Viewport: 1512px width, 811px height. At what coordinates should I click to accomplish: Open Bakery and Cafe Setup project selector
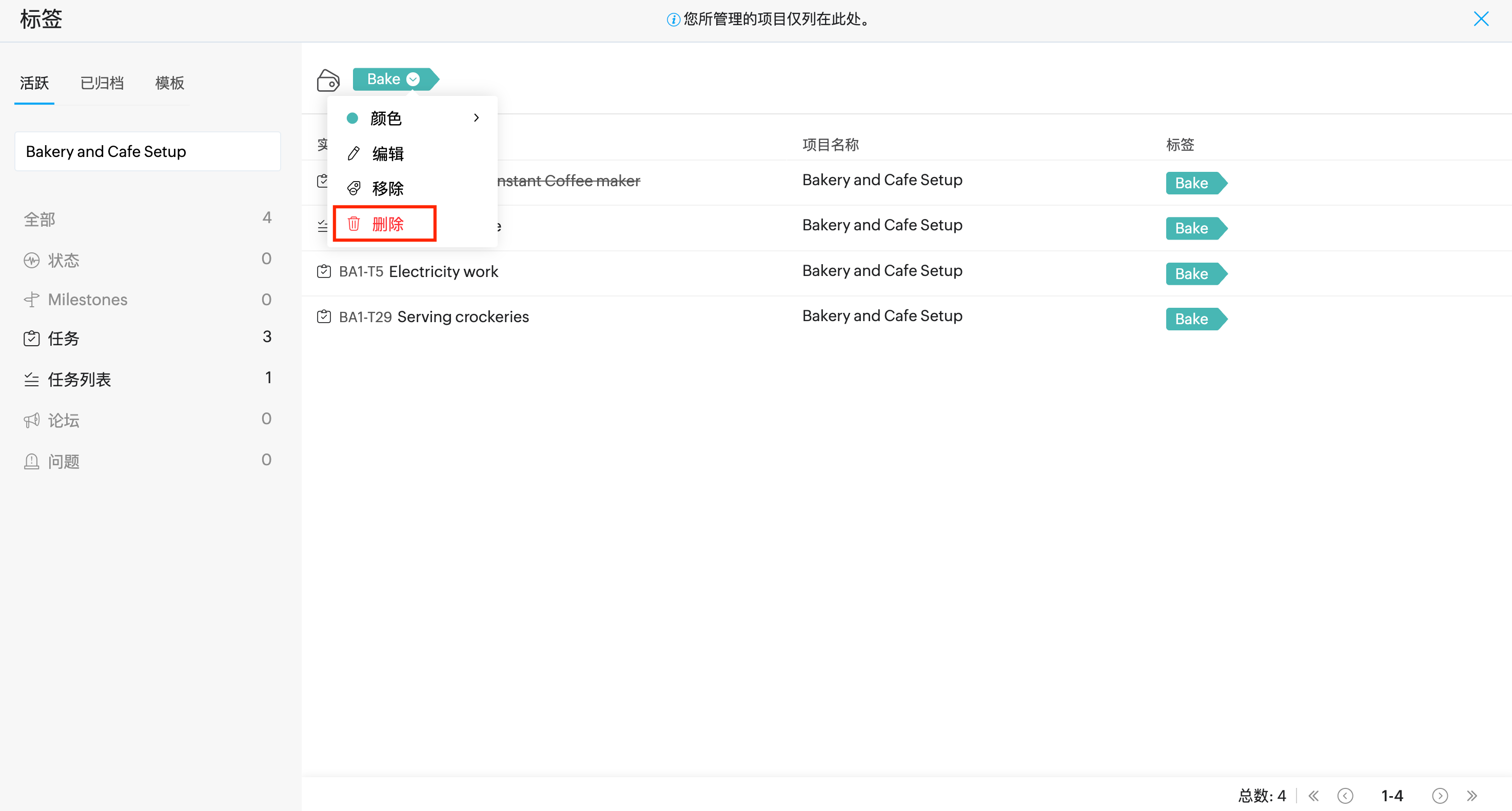[x=147, y=151]
